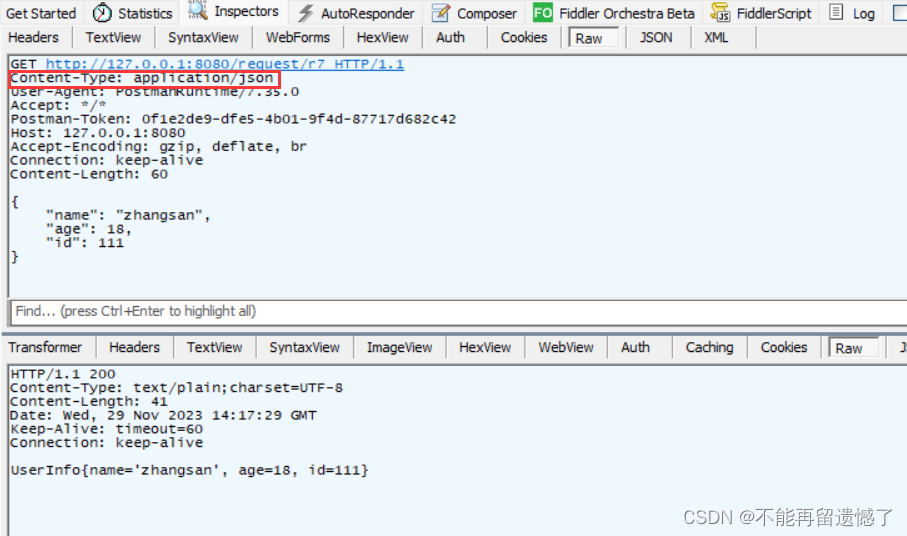Click the Statistics clock icon

[x=102, y=12]
